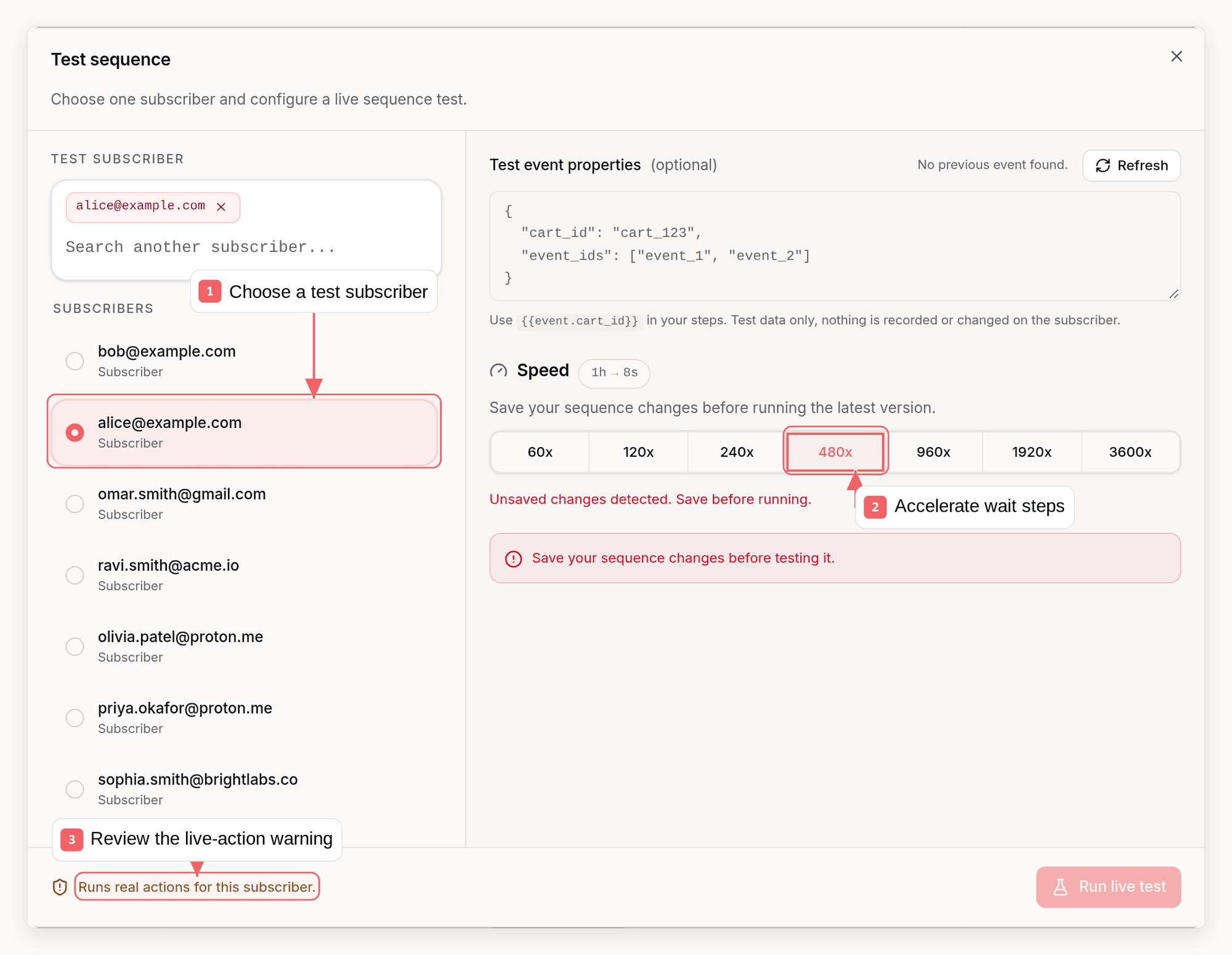Set speed to 60x
This screenshot has height=955, width=1232.
coord(540,452)
